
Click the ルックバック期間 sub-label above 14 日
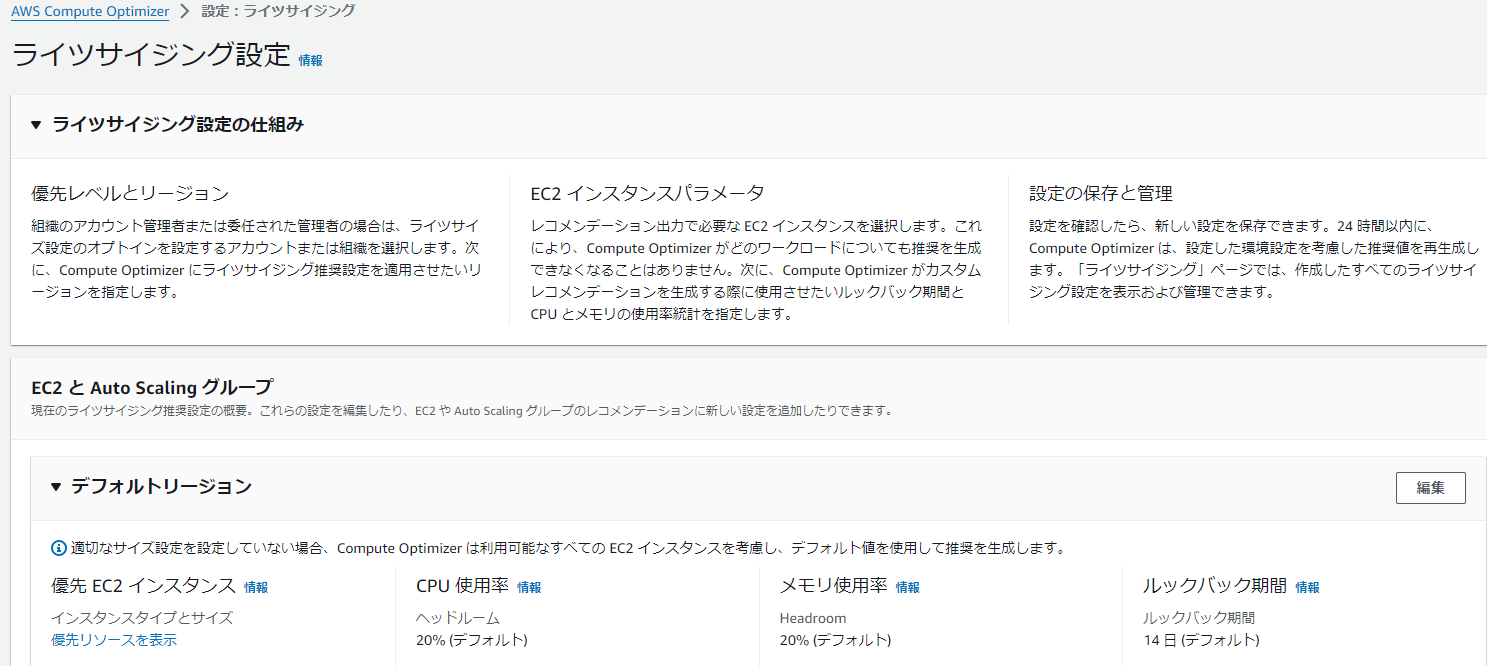click(1199, 618)
